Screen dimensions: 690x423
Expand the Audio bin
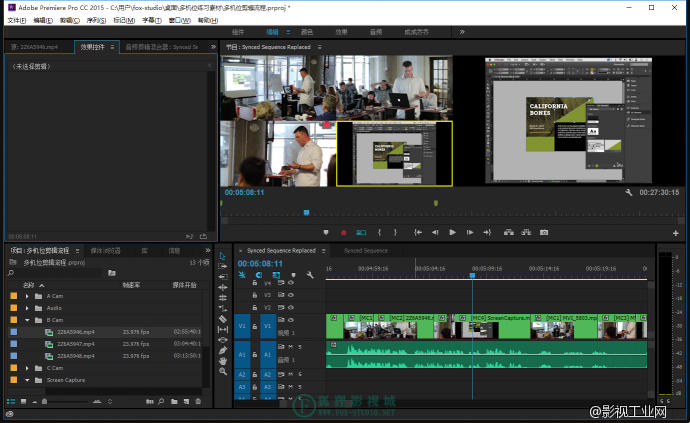point(27,308)
